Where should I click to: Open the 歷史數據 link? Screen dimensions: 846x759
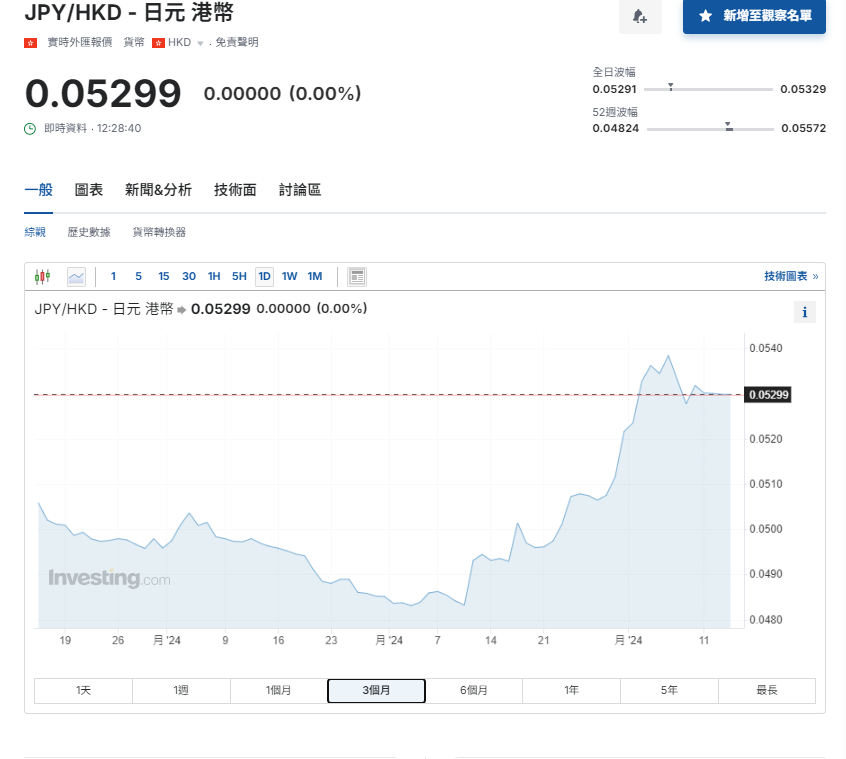tap(89, 232)
